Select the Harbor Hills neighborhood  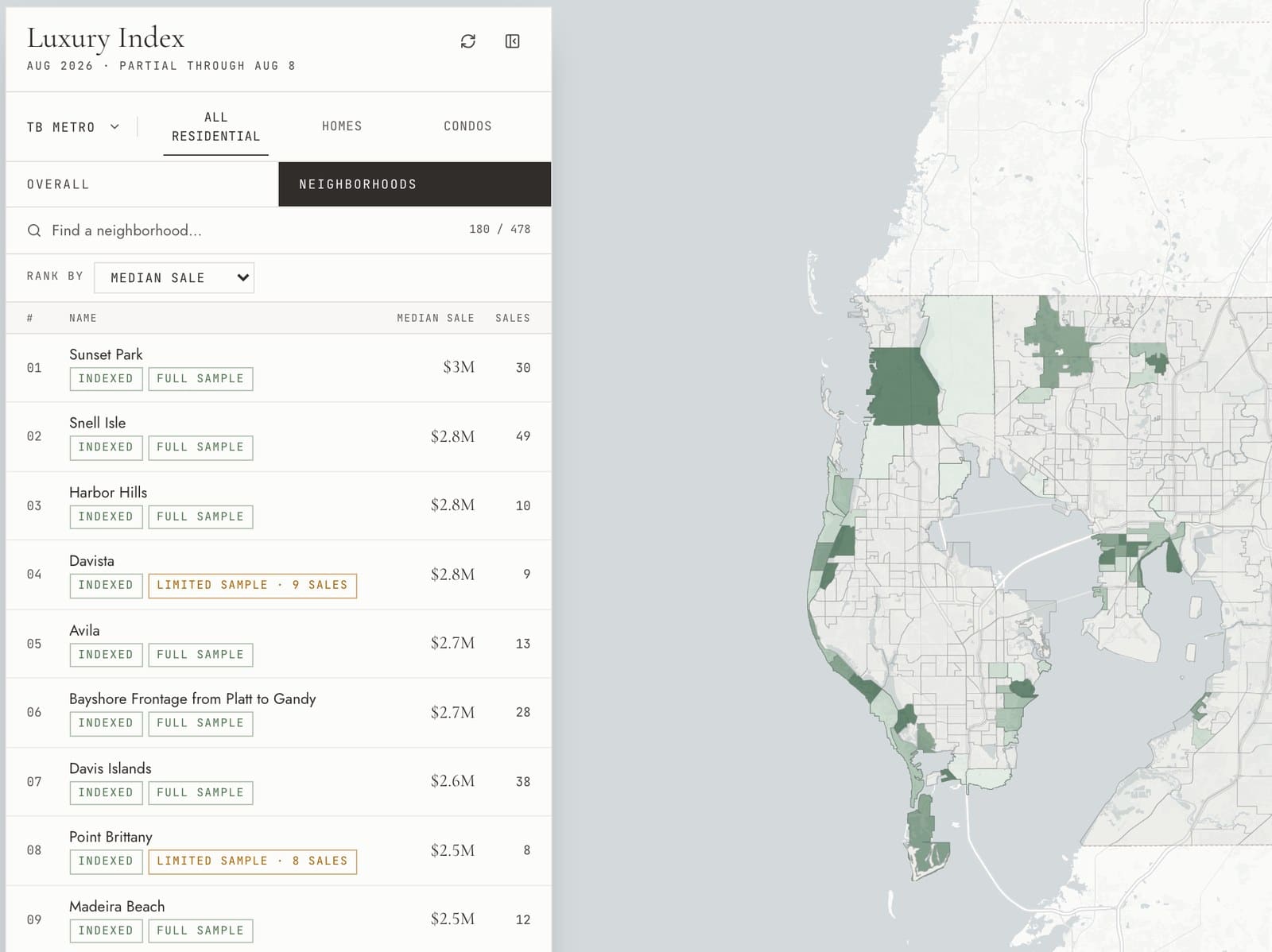tap(278, 506)
